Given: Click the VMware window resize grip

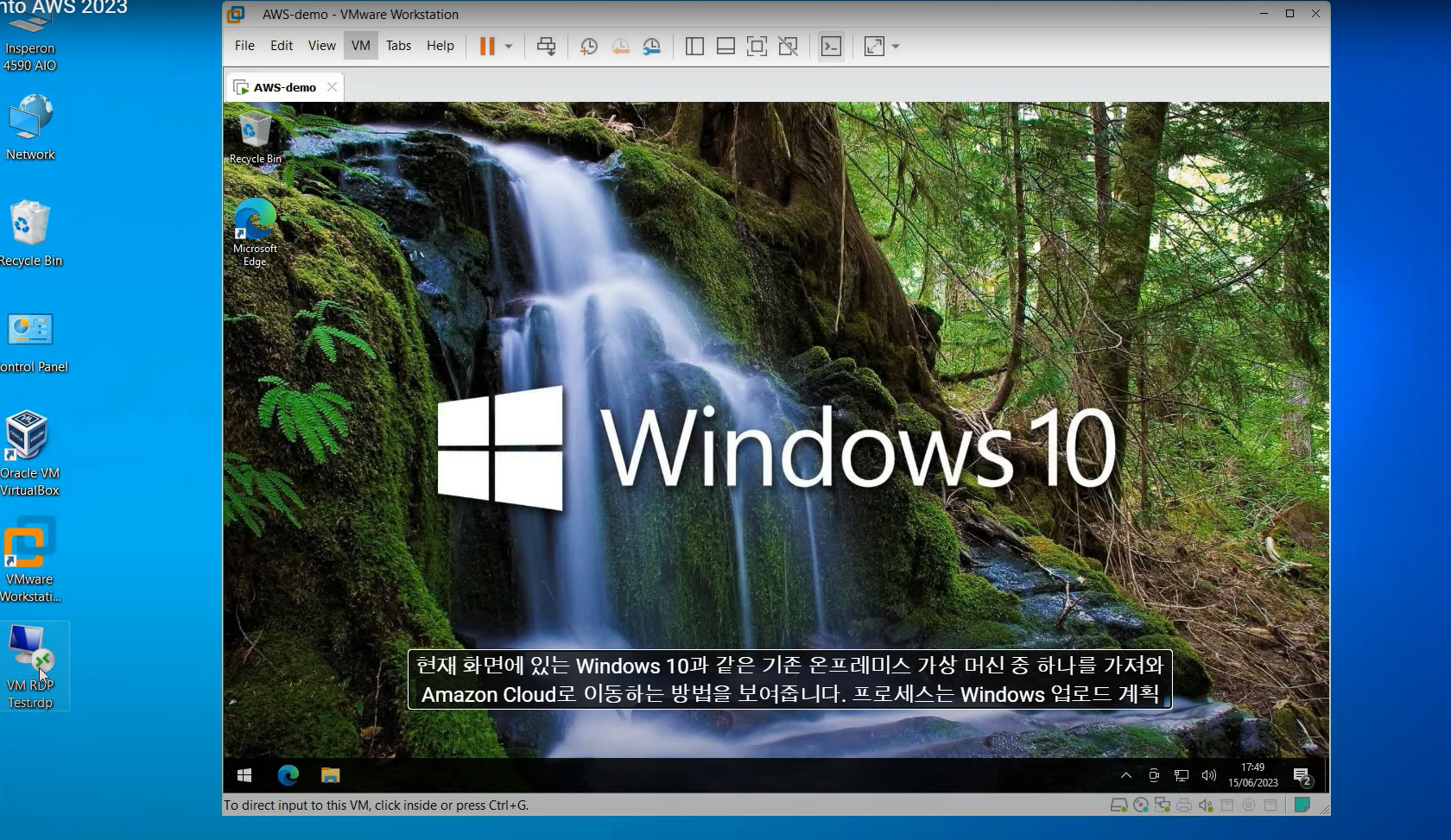Looking at the screenshot, I should click(x=1324, y=809).
